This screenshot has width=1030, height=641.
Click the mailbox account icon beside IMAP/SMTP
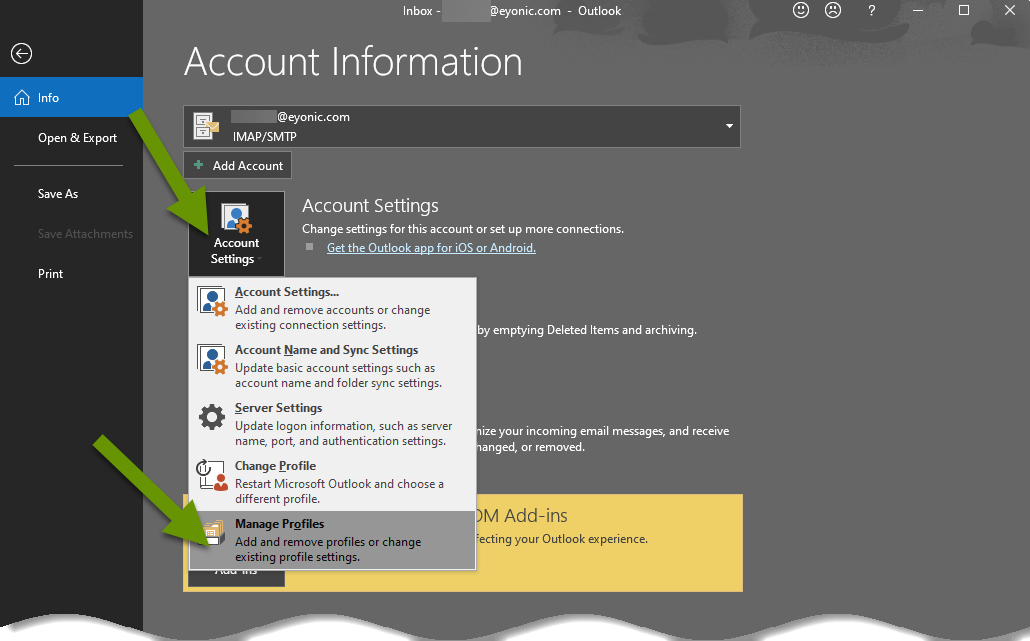(x=206, y=126)
